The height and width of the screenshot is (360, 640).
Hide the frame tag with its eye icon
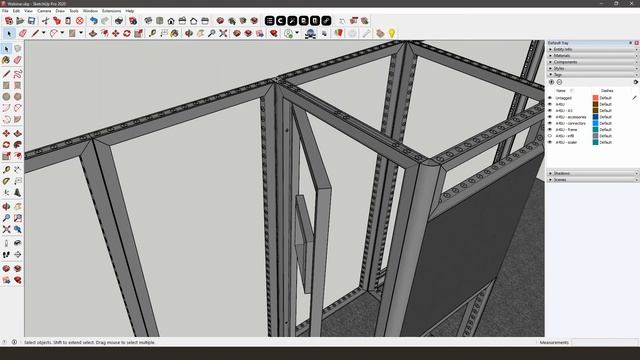(550, 130)
